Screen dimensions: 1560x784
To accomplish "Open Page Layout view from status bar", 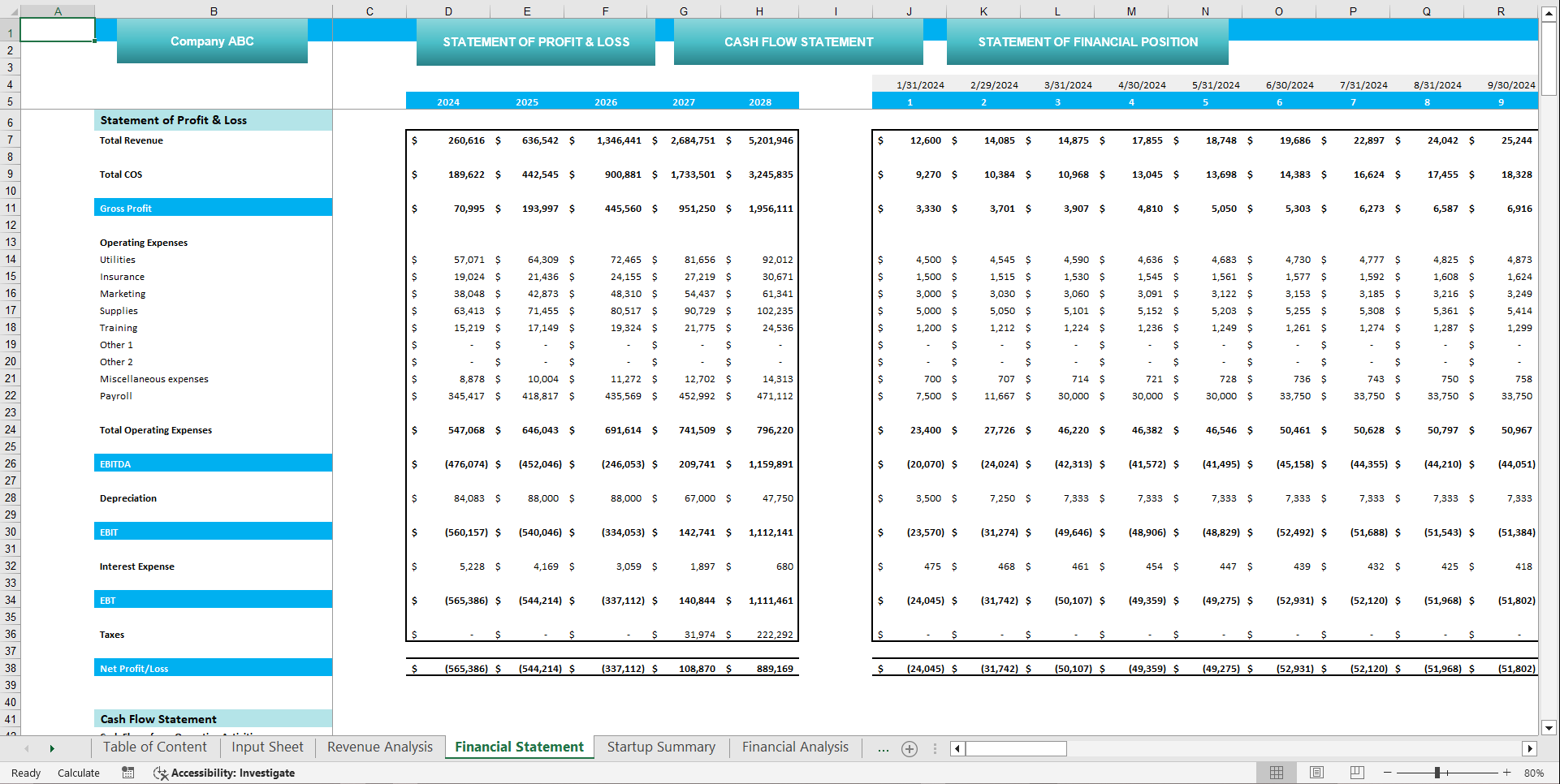I will click(1316, 773).
